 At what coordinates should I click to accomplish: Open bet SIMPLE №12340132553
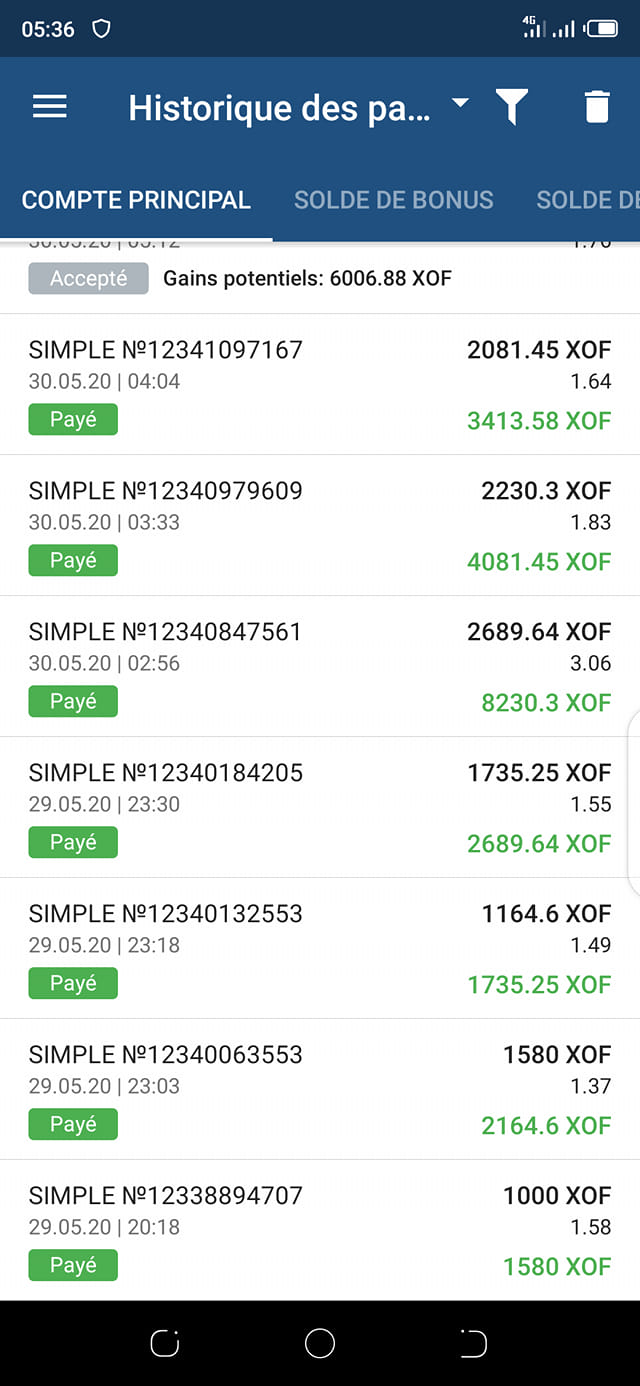tap(320, 949)
